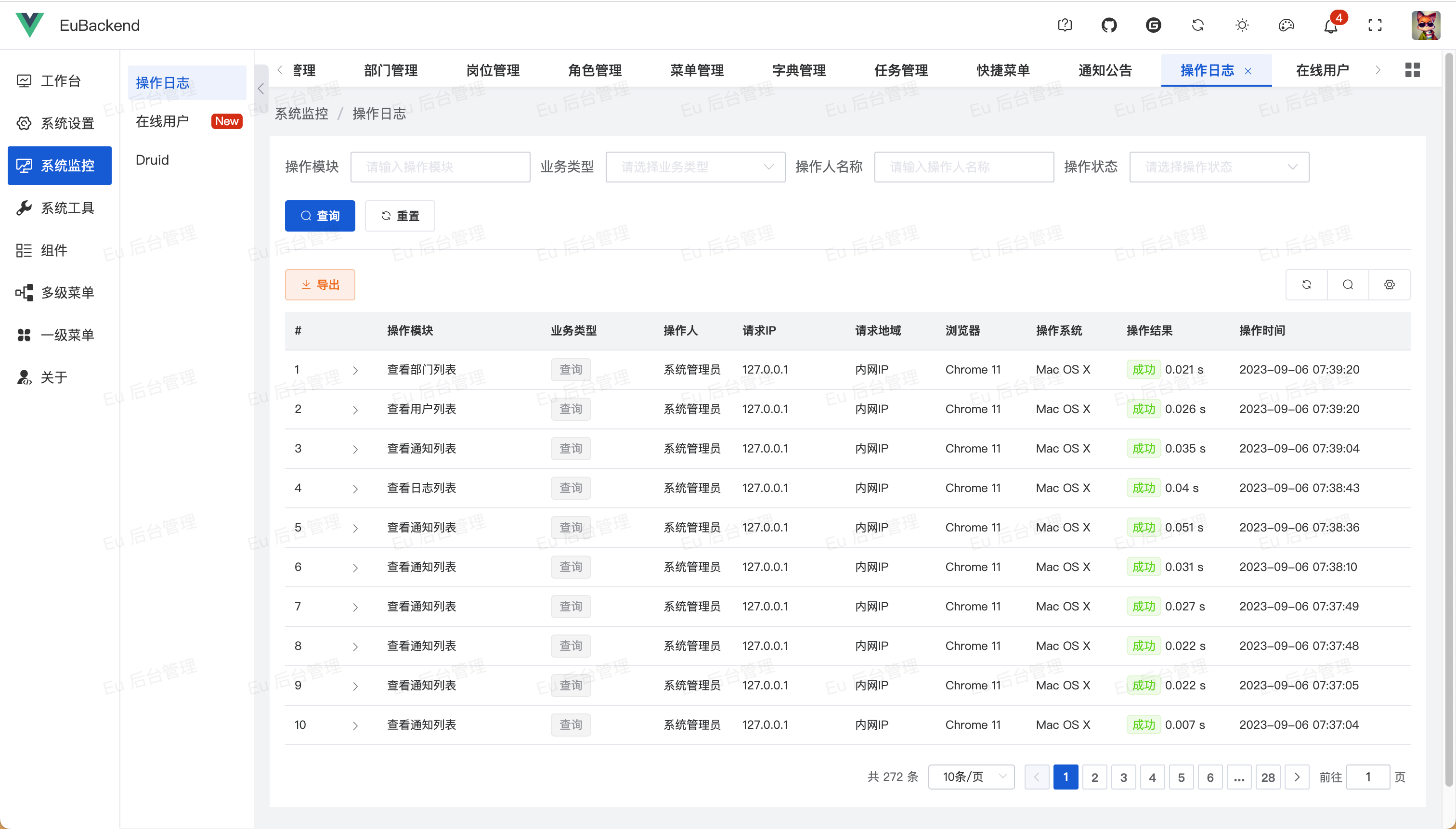Click the EuBackend Vue logo
This screenshot has width=1456, height=829.
[x=29, y=25]
